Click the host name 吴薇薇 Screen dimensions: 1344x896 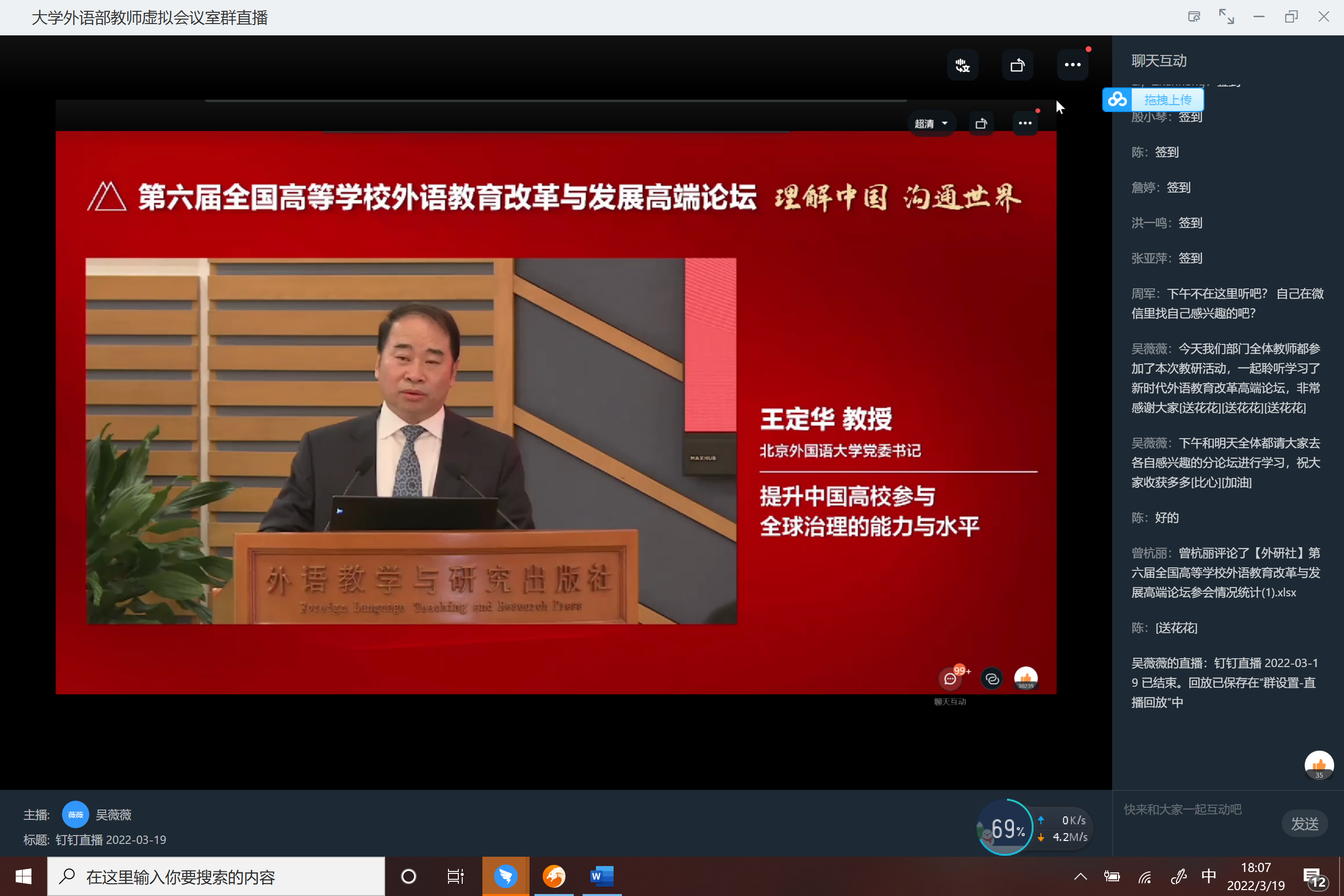113,815
